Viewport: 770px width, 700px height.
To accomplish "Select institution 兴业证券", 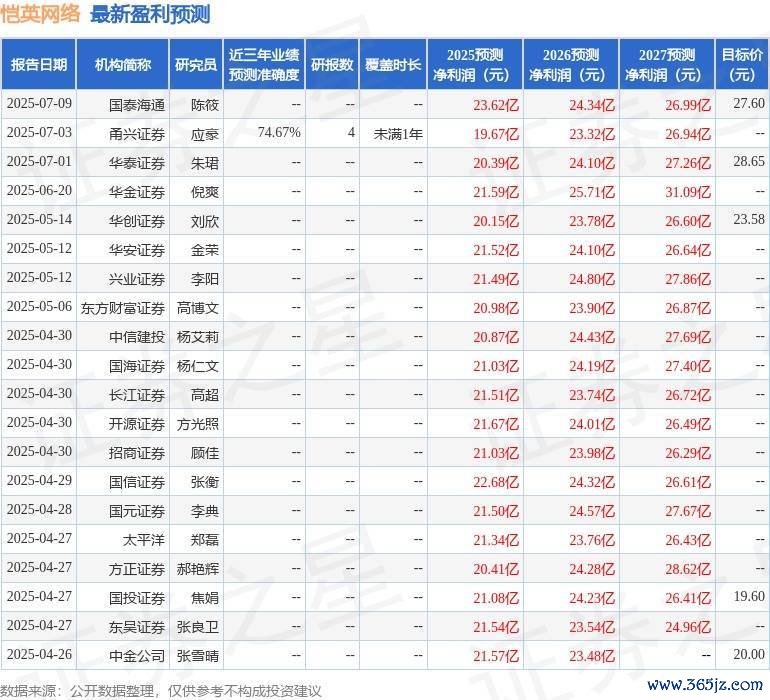I will (137, 279).
